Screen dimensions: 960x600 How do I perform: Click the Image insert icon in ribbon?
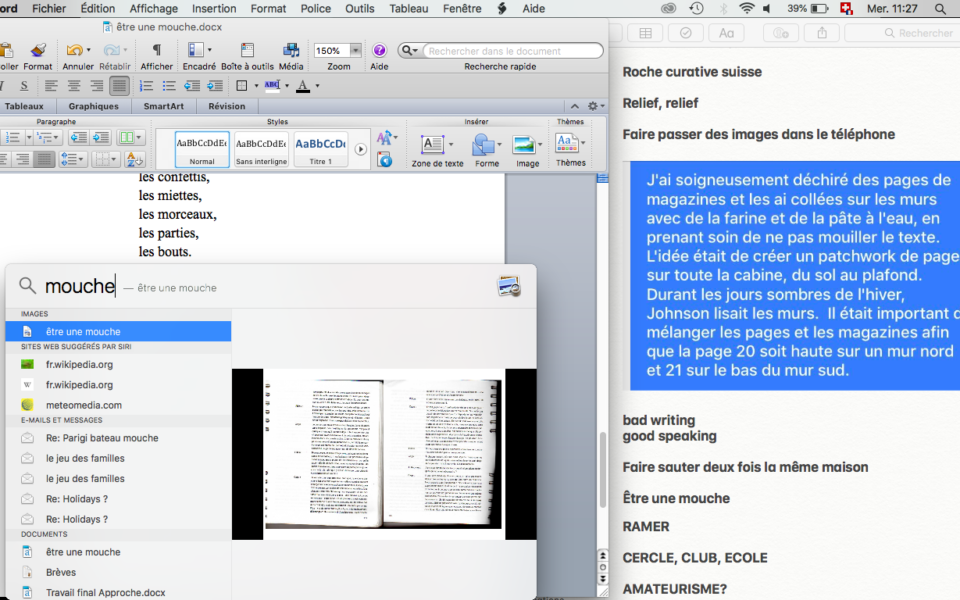[526, 146]
